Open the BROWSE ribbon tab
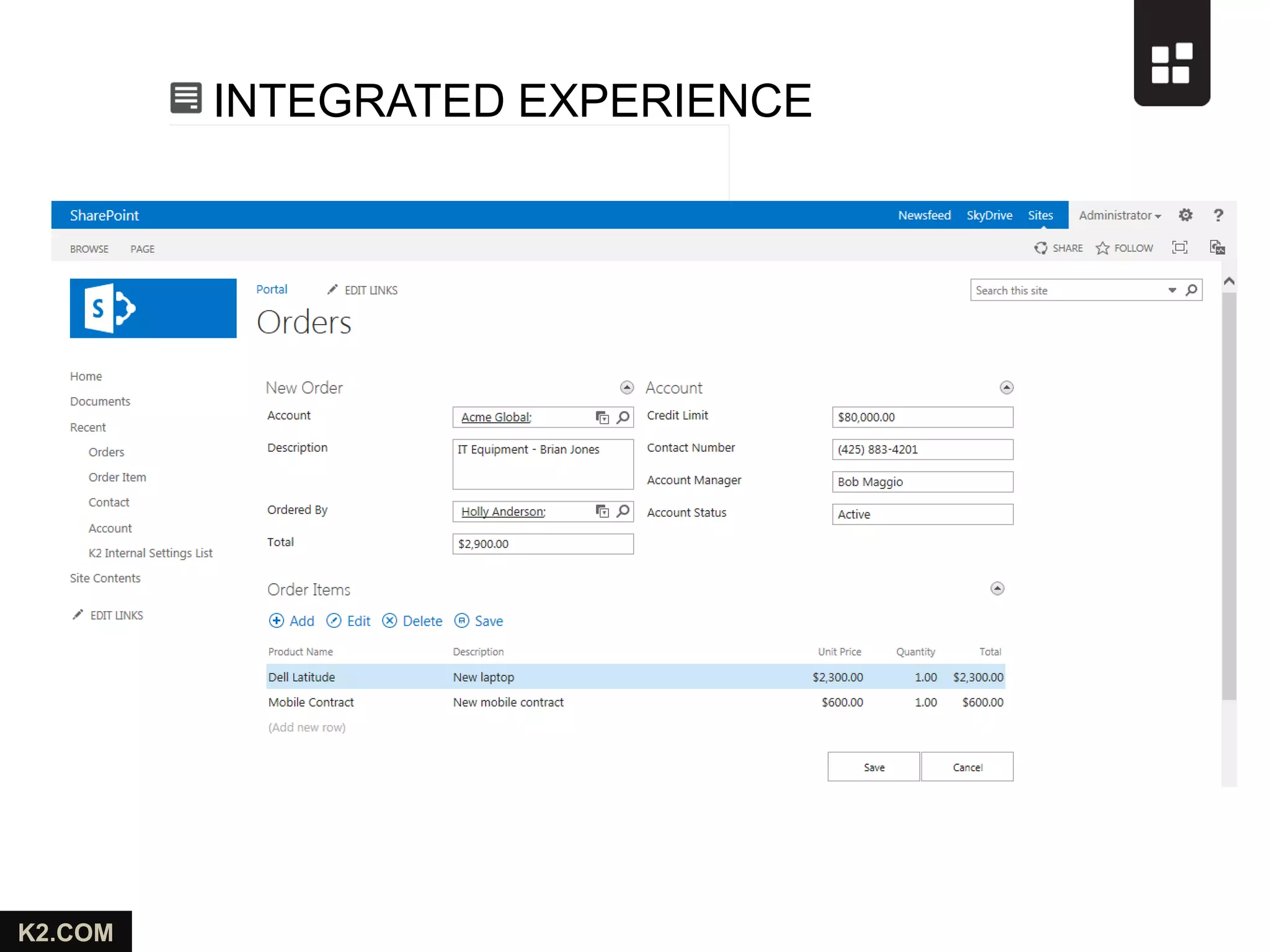Image resolution: width=1270 pixels, height=952 pixels. pos(89,249)
